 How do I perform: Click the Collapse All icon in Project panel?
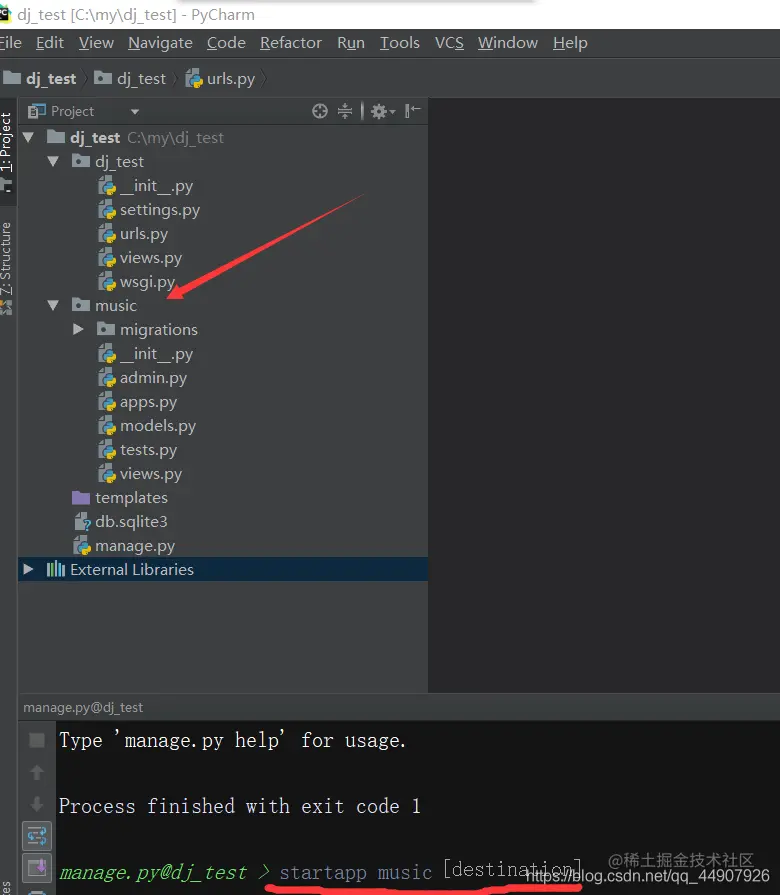click(x=345, y=111)
